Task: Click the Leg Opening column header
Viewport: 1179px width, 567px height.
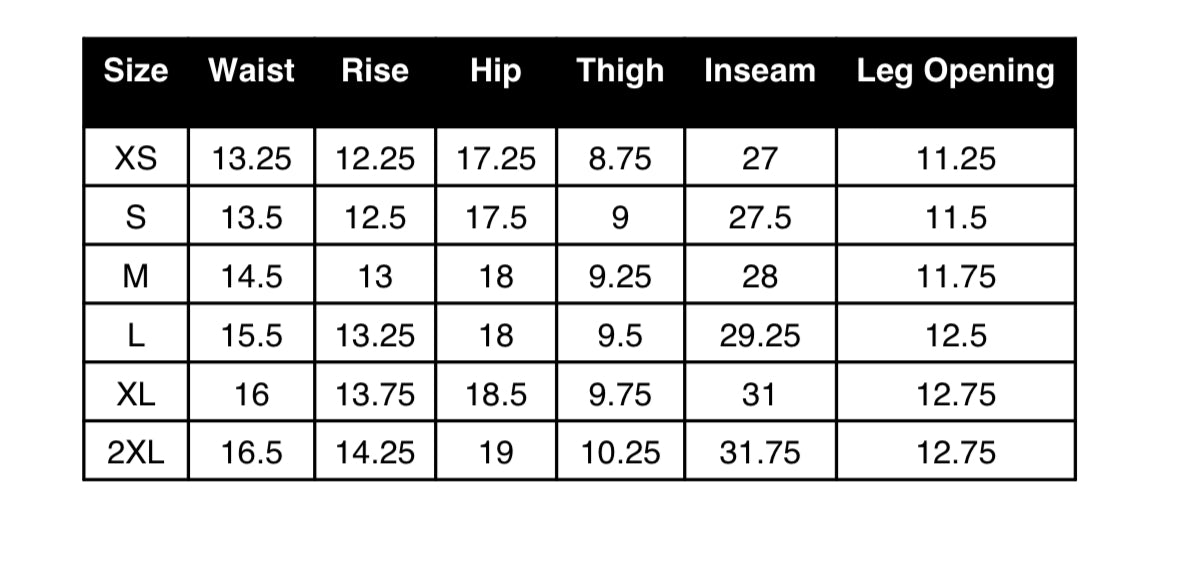Action: (x=956, y=71)
